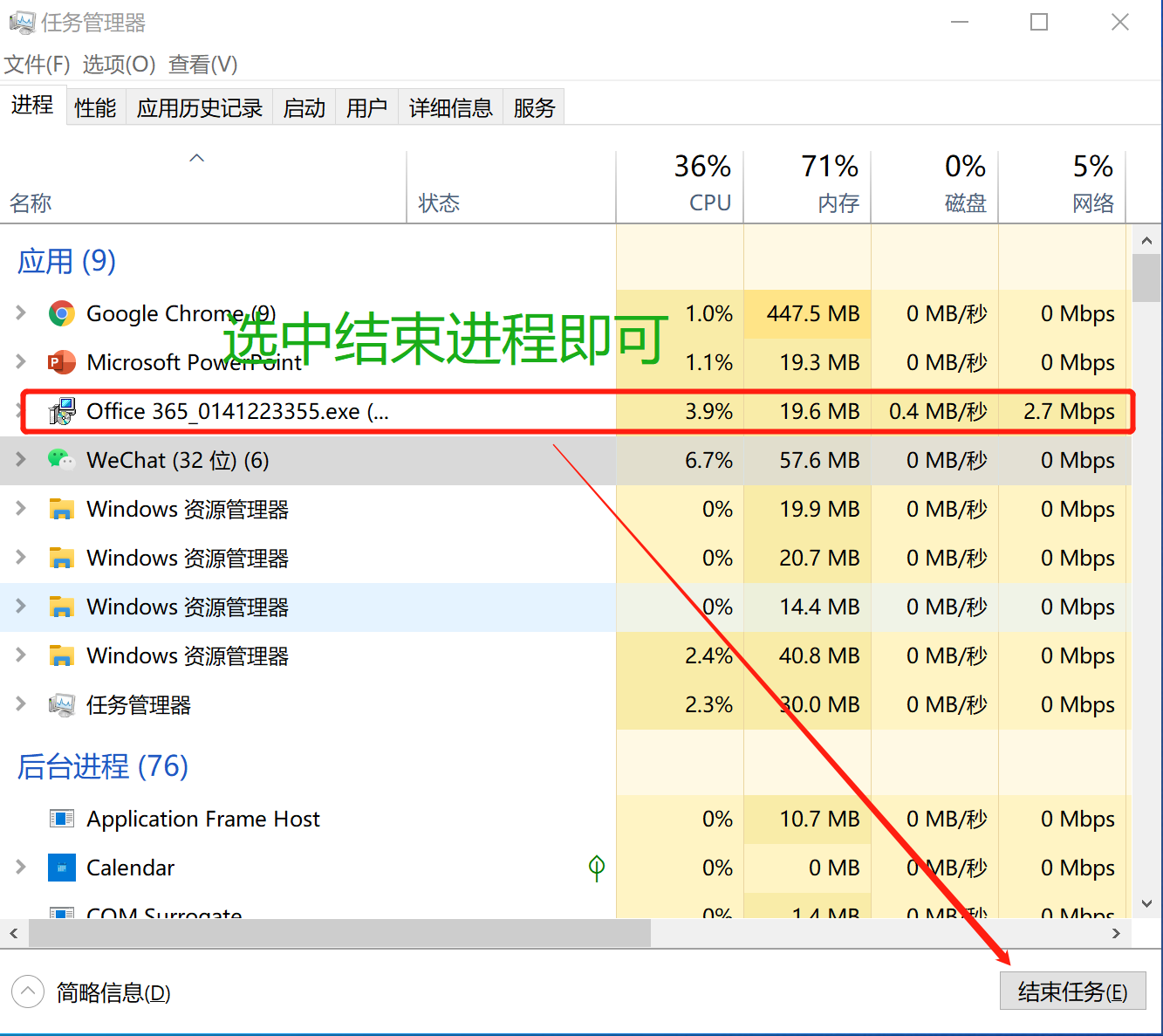
Task: Expand the Windows 资源管理器 row using 20.7 MB
Action: click(x=21, y=557)
